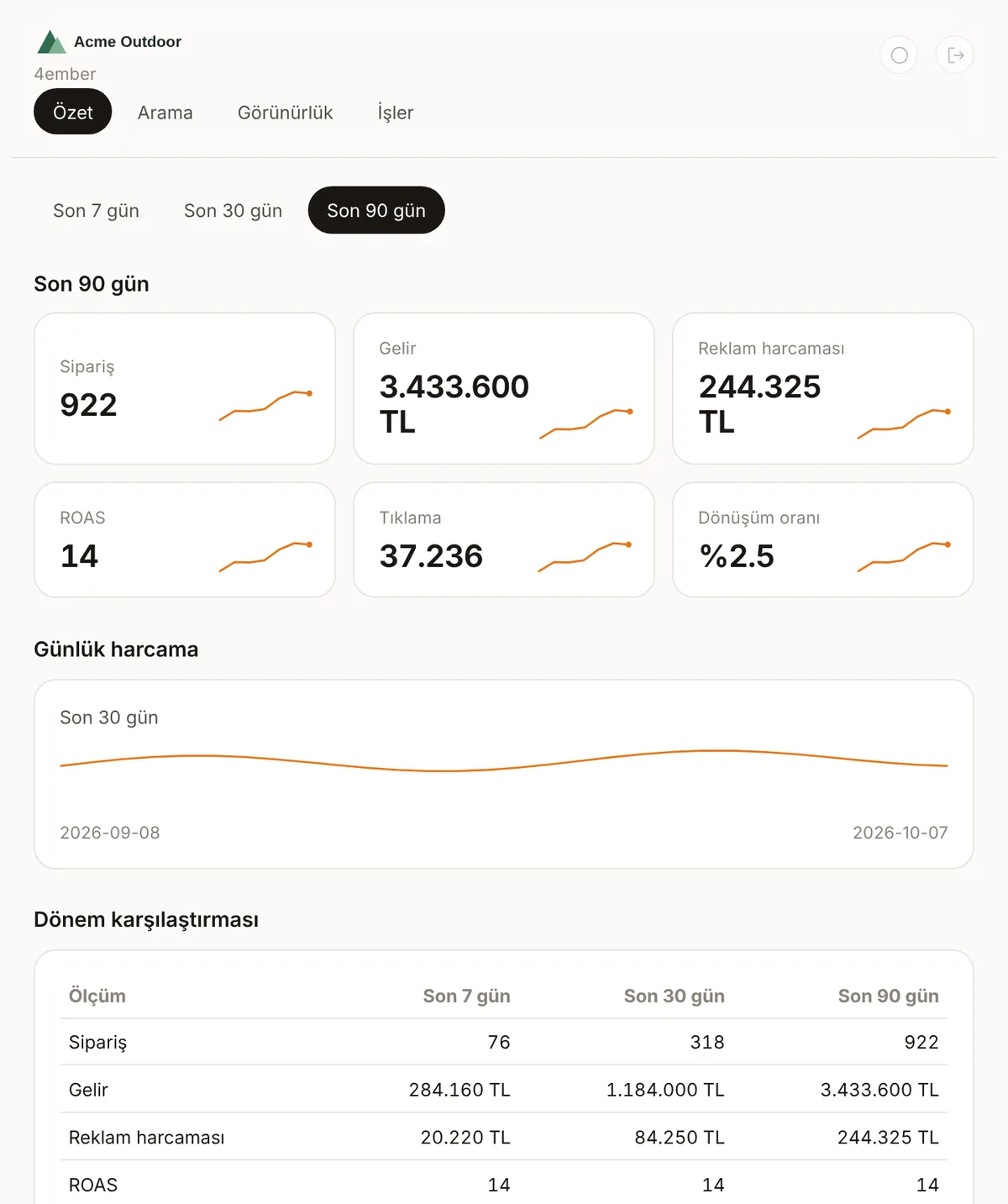1008x1204 pixels.
Task: Click the 4ember subtitle text
Action: coord(65,74)
